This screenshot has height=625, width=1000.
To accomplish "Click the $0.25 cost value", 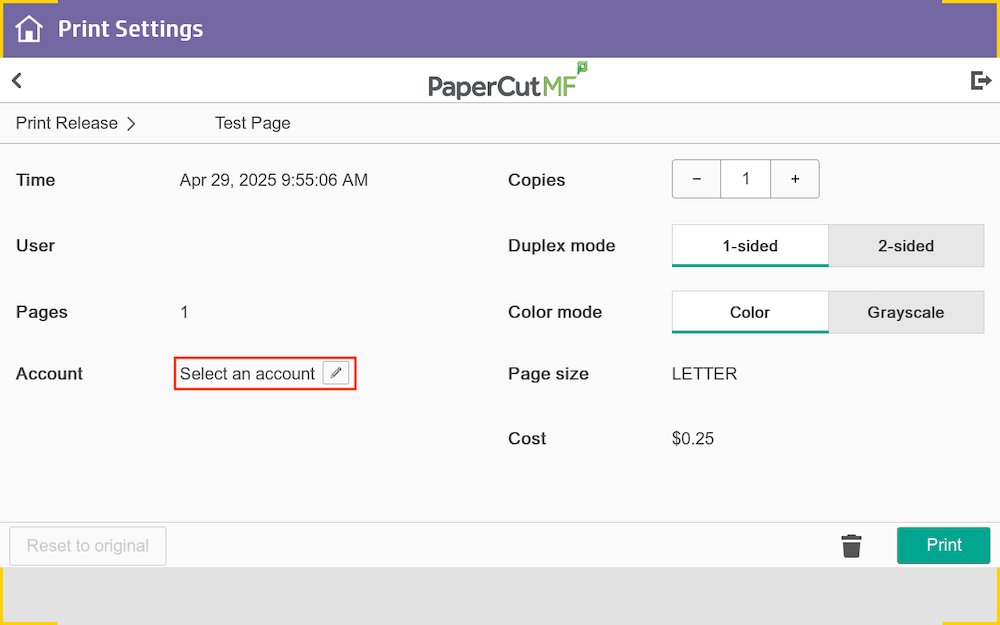I will (693, 439).
